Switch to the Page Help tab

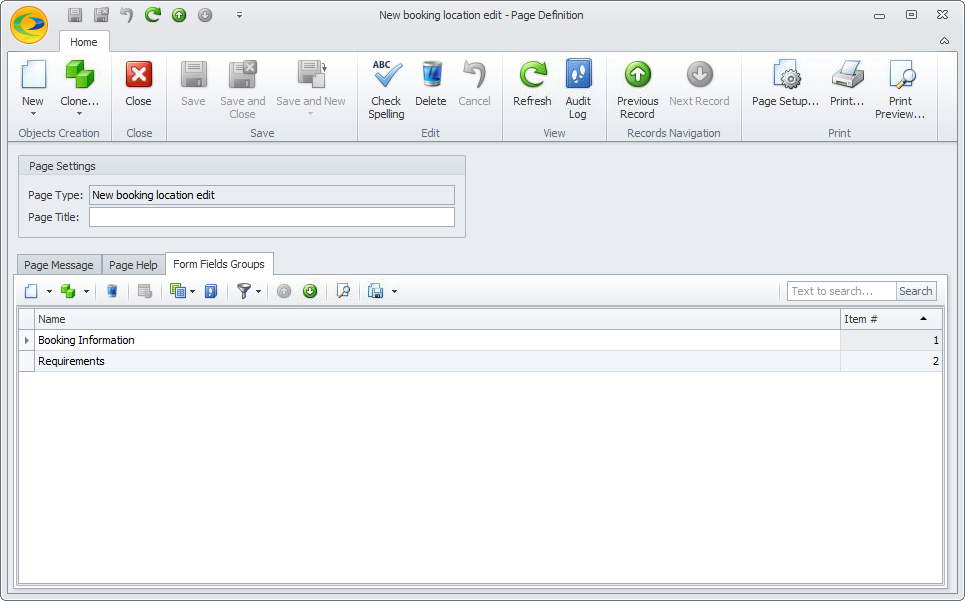pyautogui.click(x=134, y=265)
